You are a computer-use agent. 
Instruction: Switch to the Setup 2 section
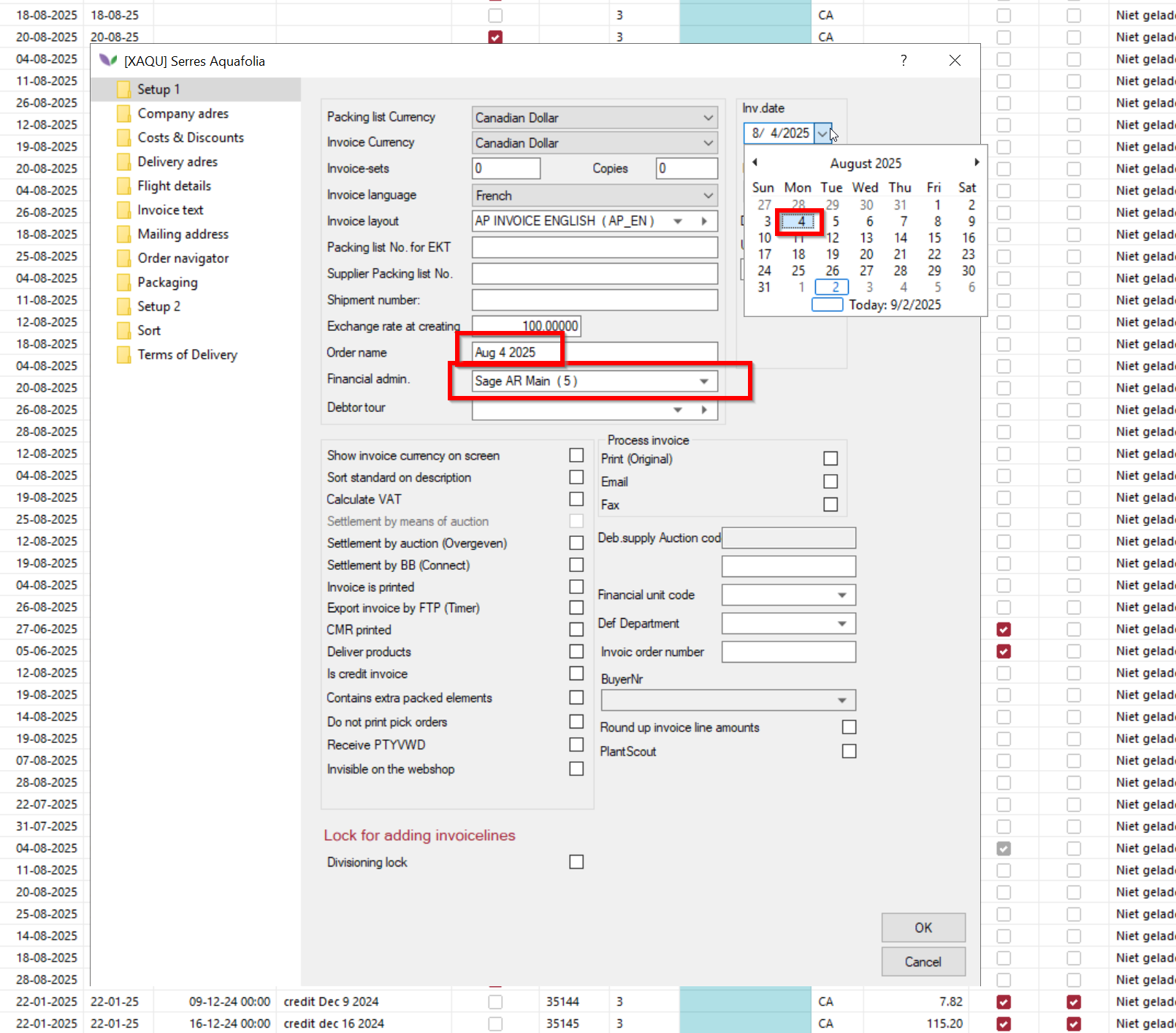coord(159,307)
